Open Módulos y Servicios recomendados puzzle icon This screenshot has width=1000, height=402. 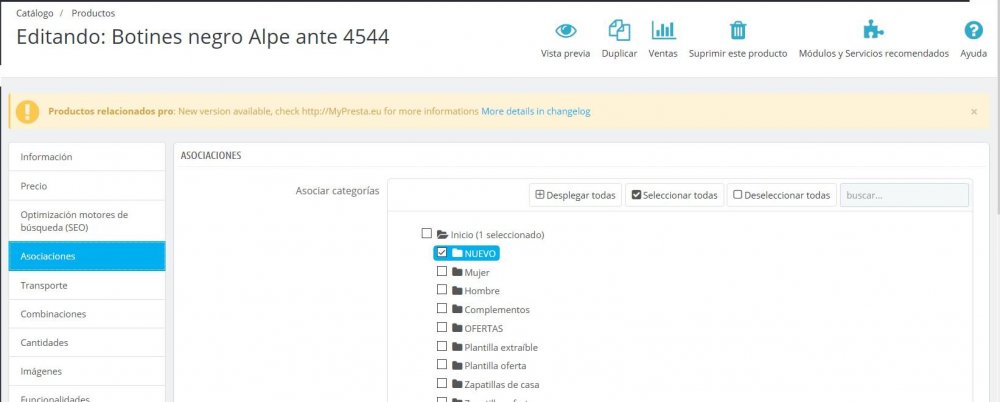(x=873, y=30)
